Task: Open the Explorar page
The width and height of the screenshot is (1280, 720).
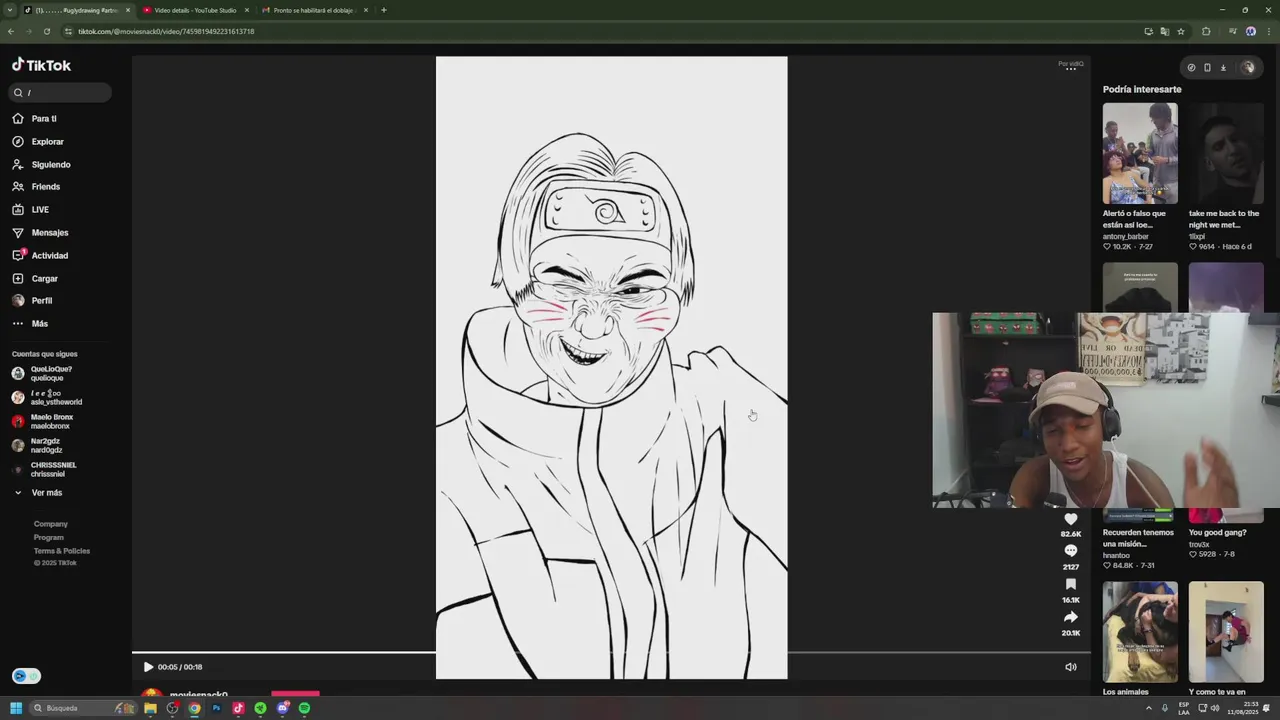Action: (39, 142)
